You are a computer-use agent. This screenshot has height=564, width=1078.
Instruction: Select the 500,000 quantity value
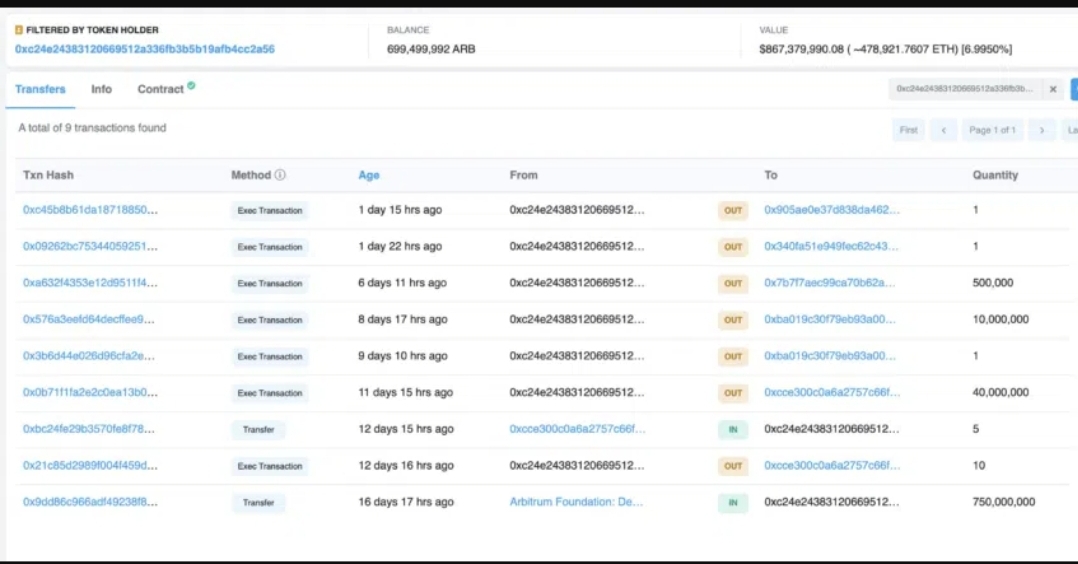pos(993,283)
